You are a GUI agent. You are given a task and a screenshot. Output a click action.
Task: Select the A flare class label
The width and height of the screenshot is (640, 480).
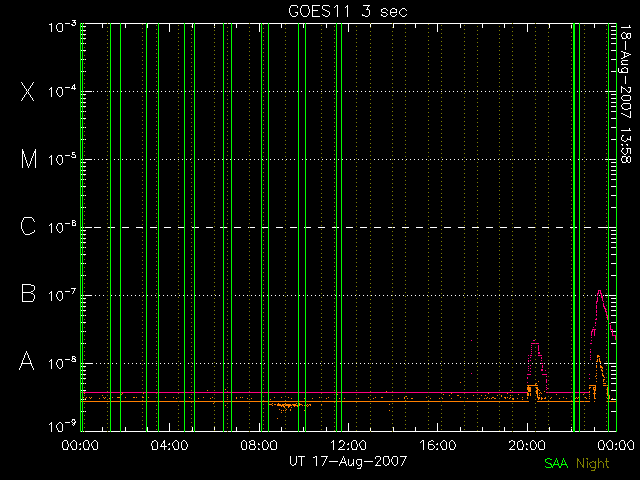point(27,361)
